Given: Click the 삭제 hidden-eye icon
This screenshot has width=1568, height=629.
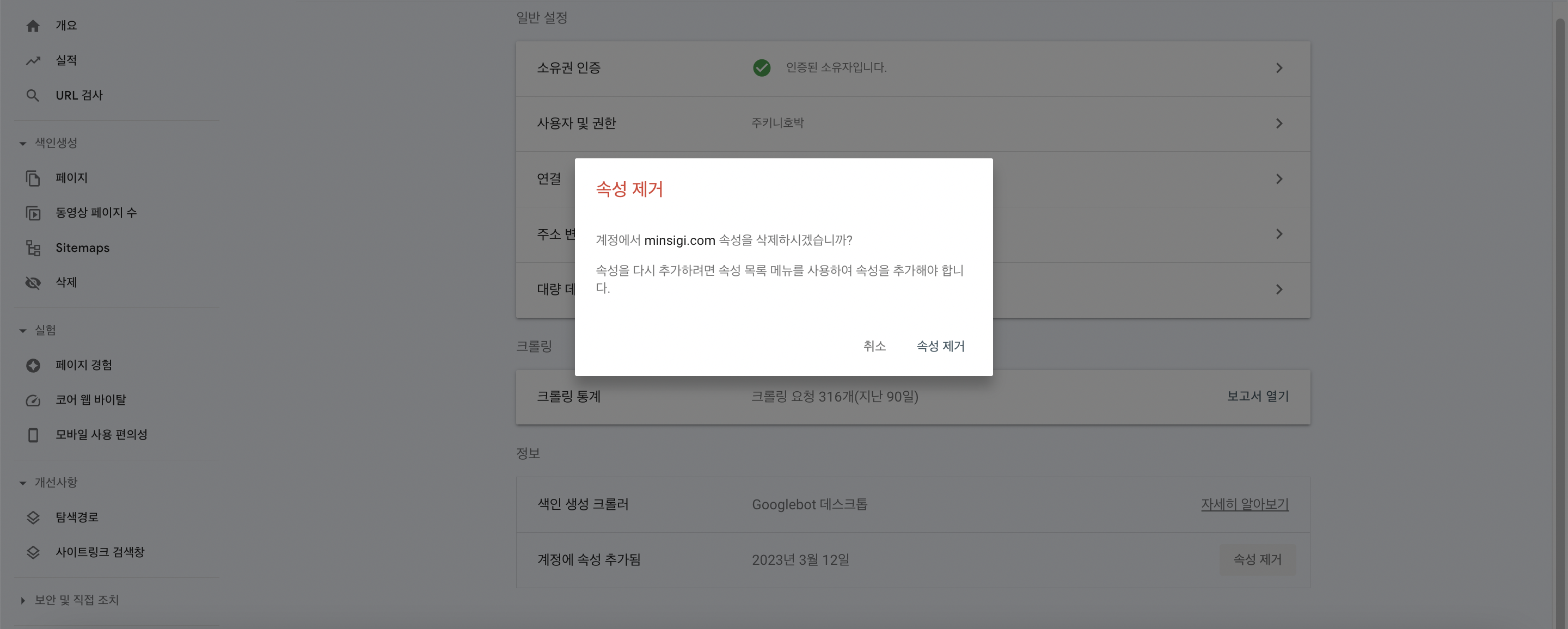Looking at the screenshot, I should (x=33, y=282).
